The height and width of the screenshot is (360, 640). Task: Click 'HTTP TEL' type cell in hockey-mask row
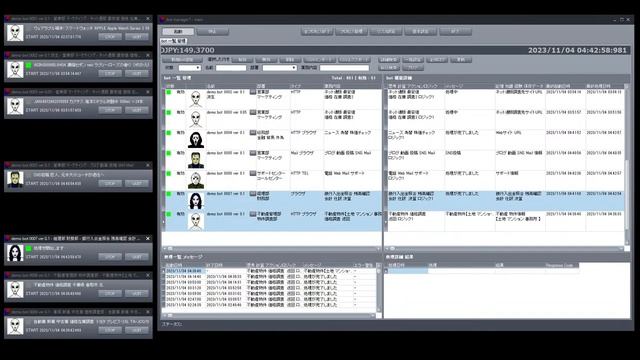[300, 173]
